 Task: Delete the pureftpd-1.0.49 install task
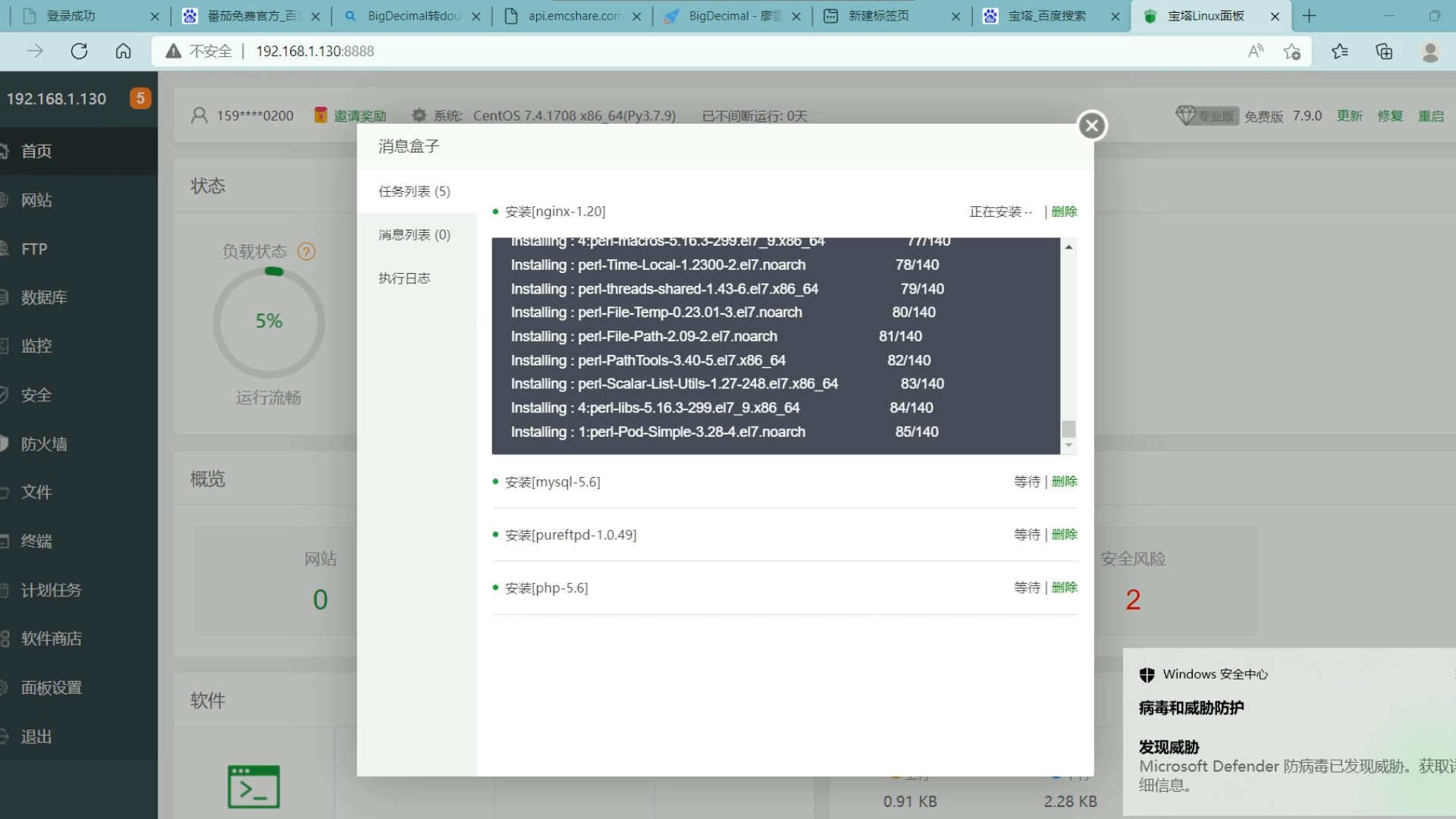pos(1064,535)
